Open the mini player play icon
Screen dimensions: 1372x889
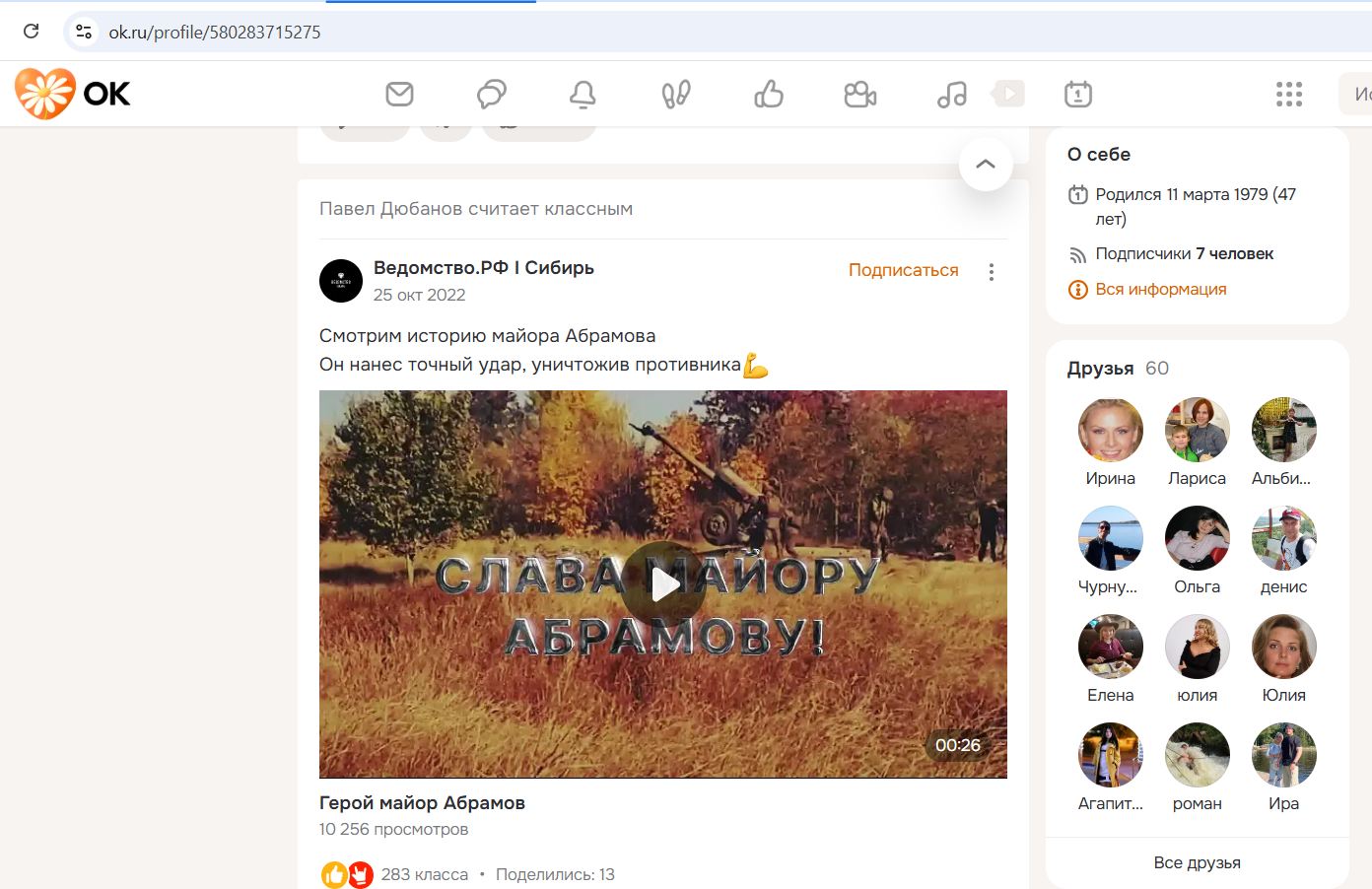1008,94
